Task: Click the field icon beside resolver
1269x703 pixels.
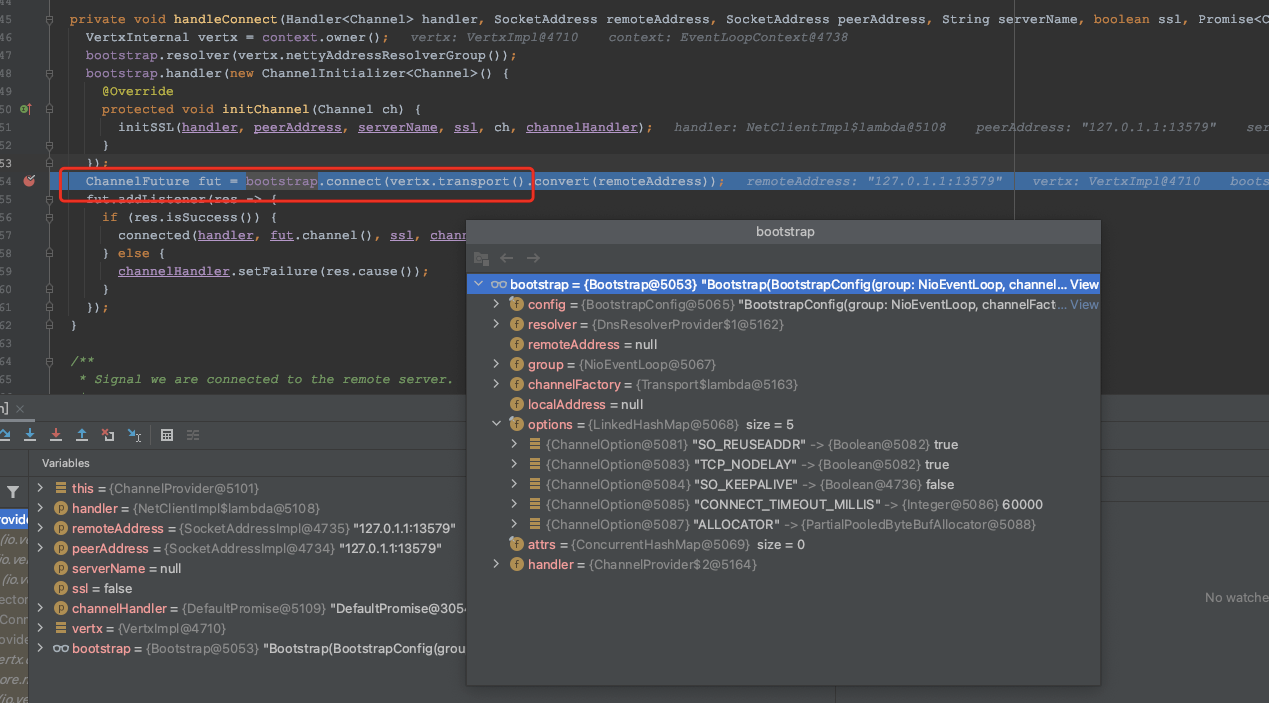Action: point(517,325)
